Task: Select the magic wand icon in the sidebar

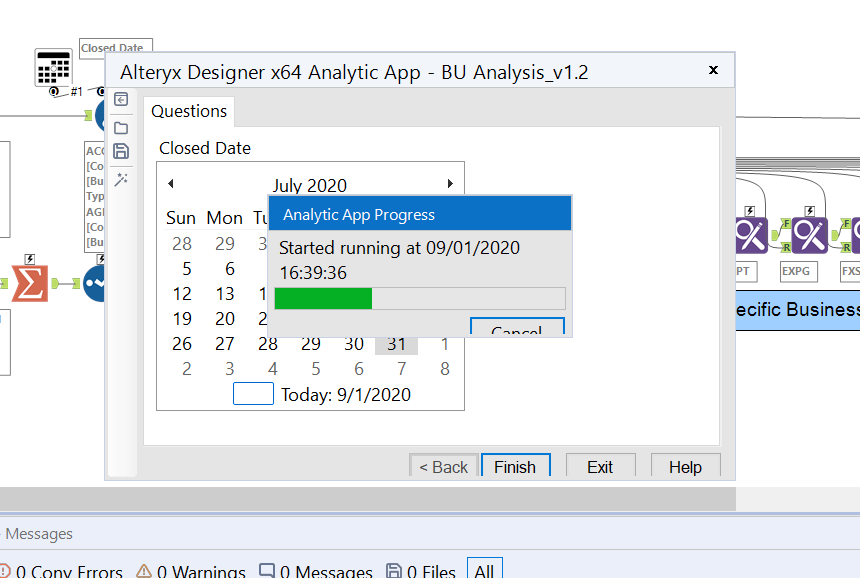Action: [121, 179]
